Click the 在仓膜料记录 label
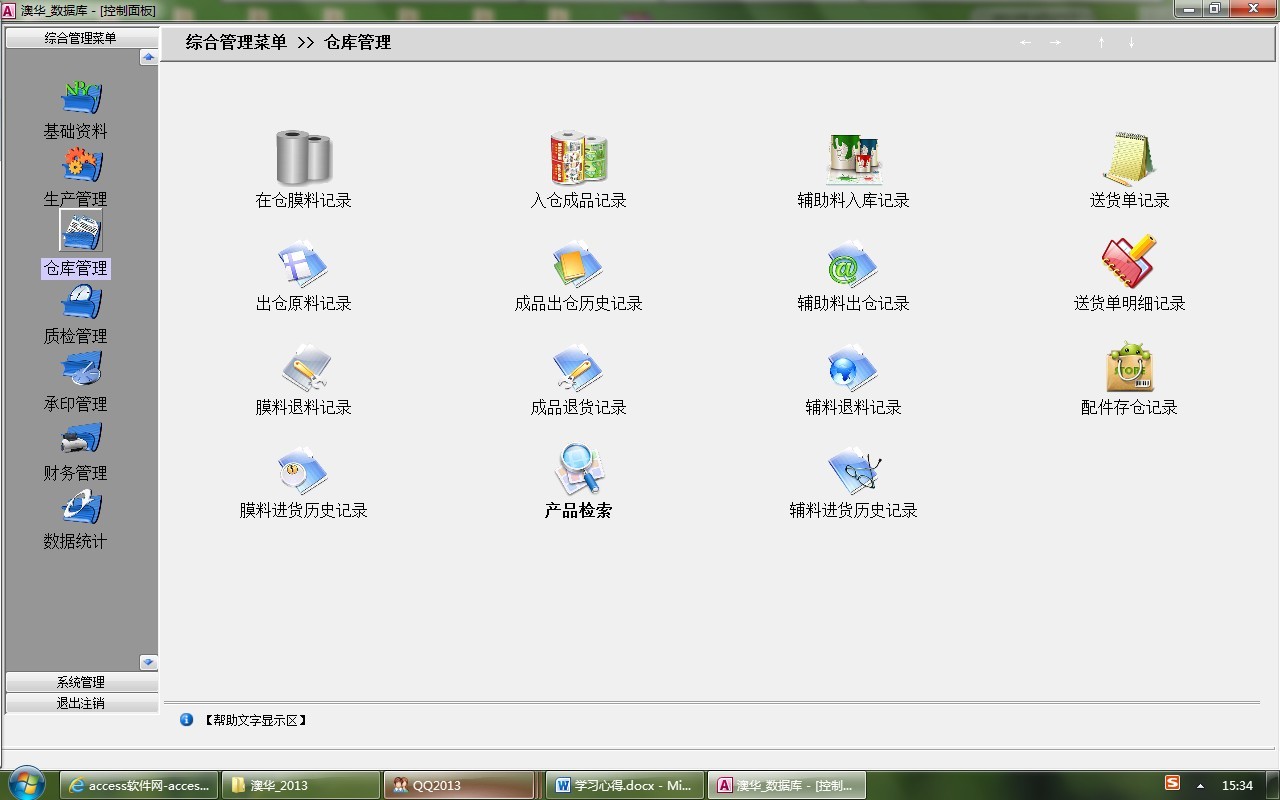 coord(304,200)
